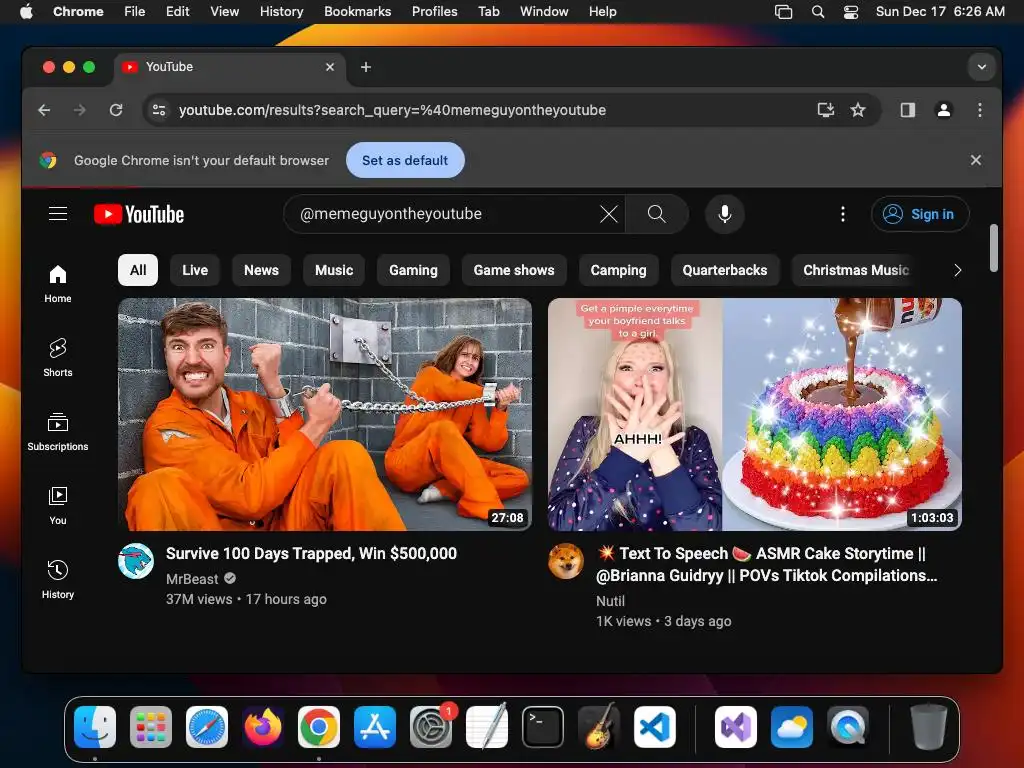Open the Apple menu
This screenshot has height=768, width=1024.
point(26,11)
